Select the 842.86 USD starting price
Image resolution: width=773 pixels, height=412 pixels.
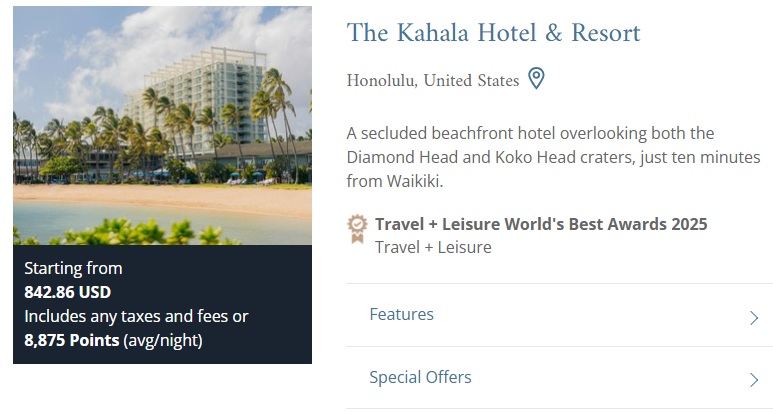click(x=68, y=292)
